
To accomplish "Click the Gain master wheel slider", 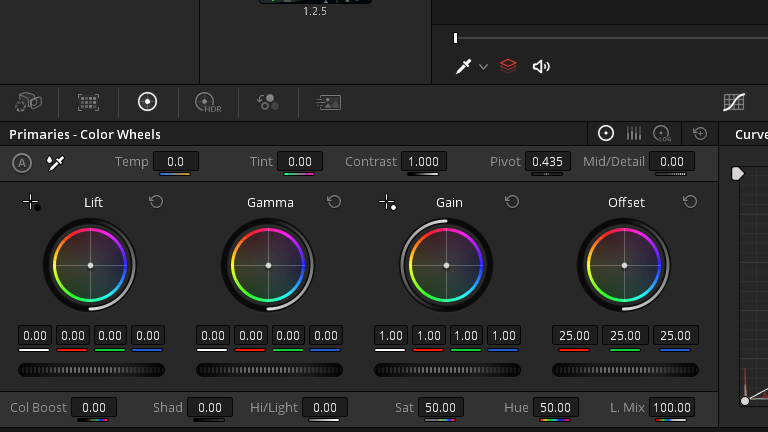I will click(x=447, y=370).
